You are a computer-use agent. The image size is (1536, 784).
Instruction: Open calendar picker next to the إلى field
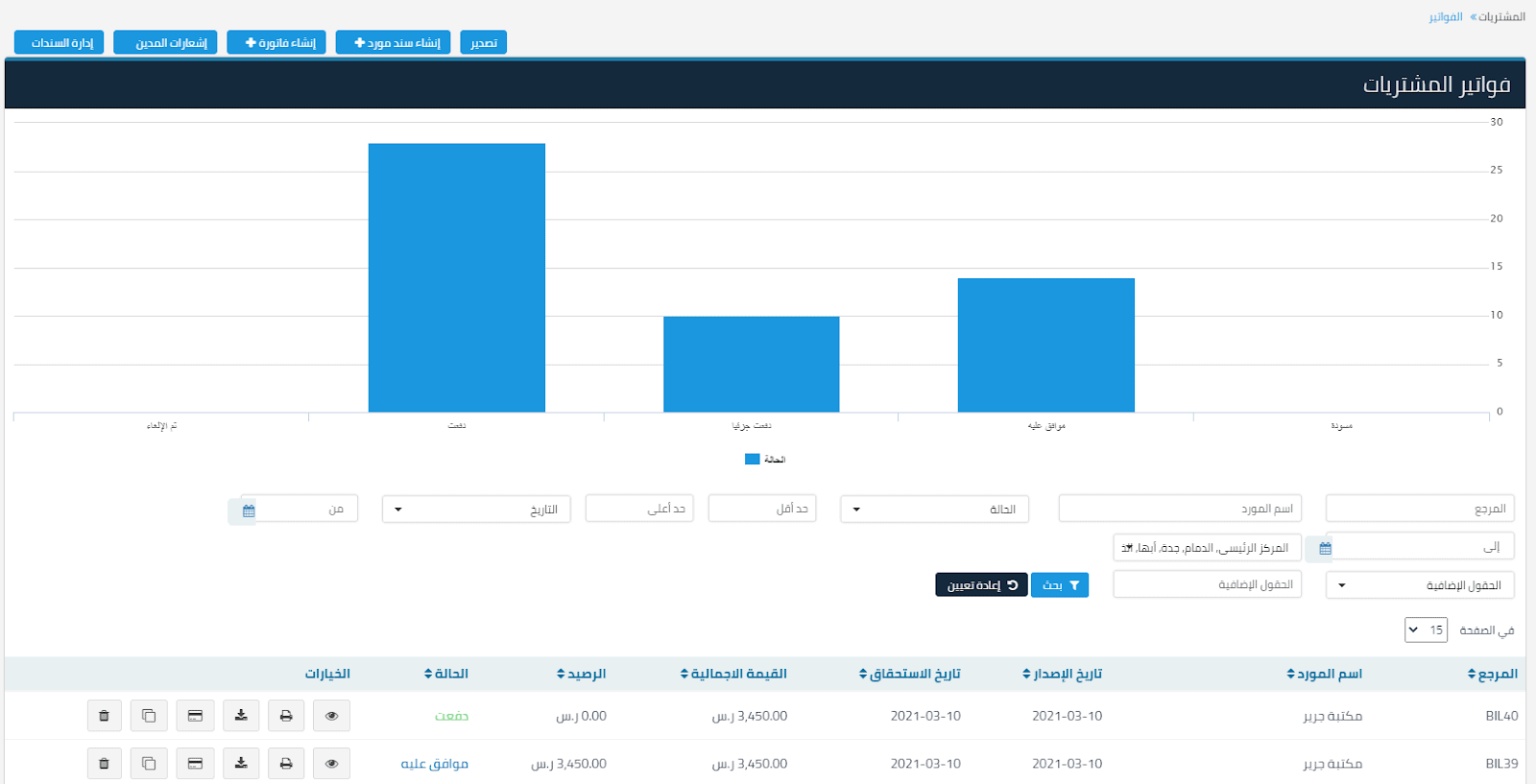coord(1325,548)
